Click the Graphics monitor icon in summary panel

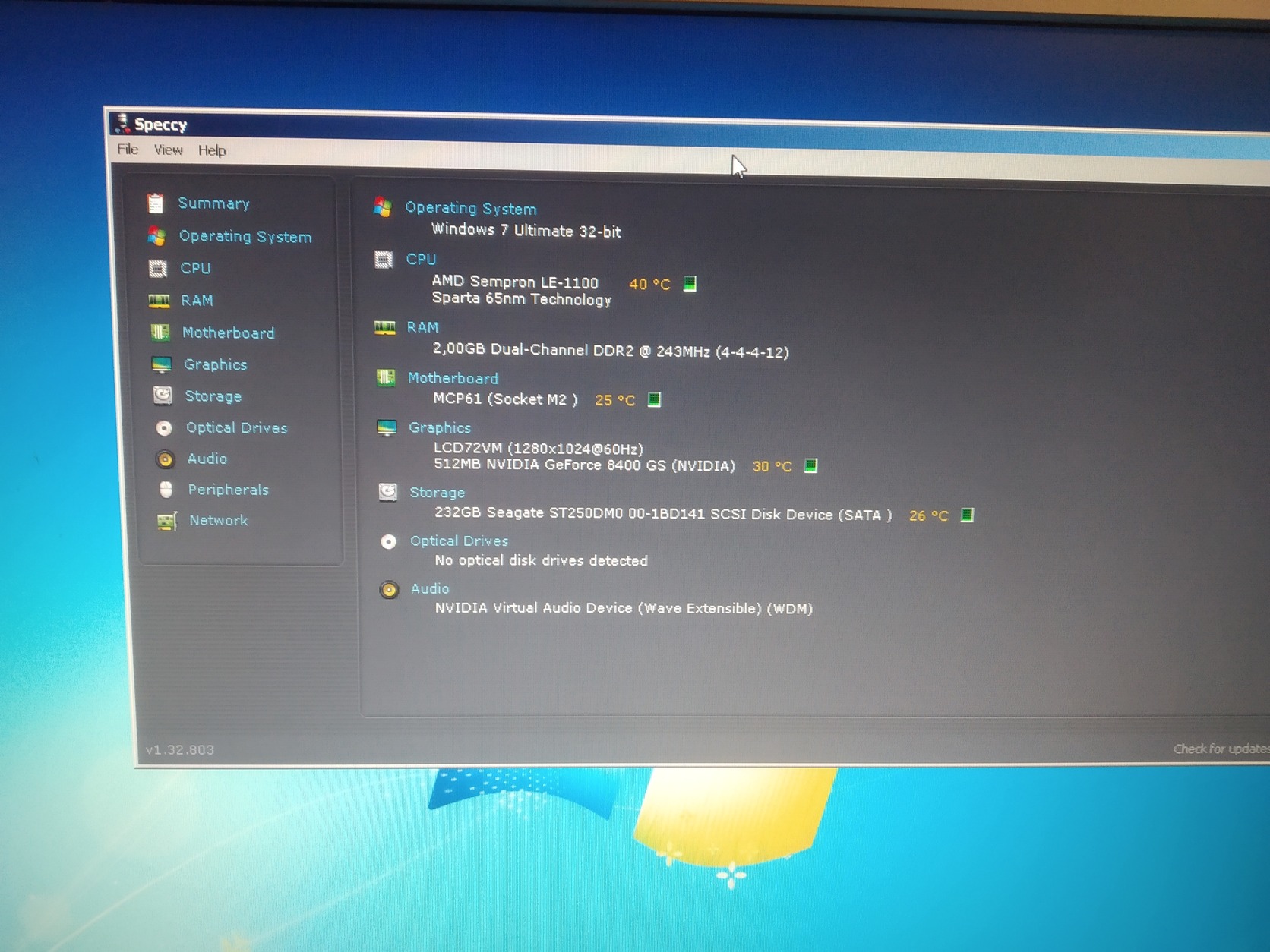387,427
